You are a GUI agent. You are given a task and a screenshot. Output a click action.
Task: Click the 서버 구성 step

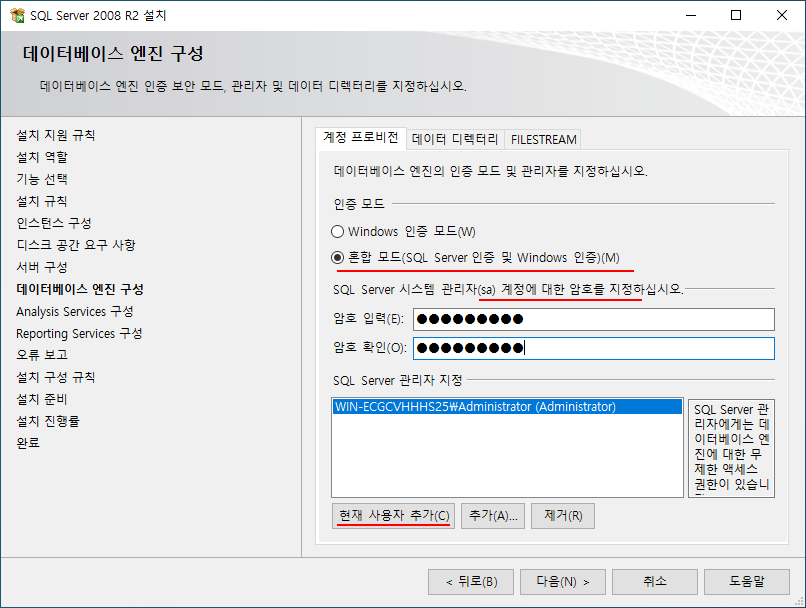(42, 267)
